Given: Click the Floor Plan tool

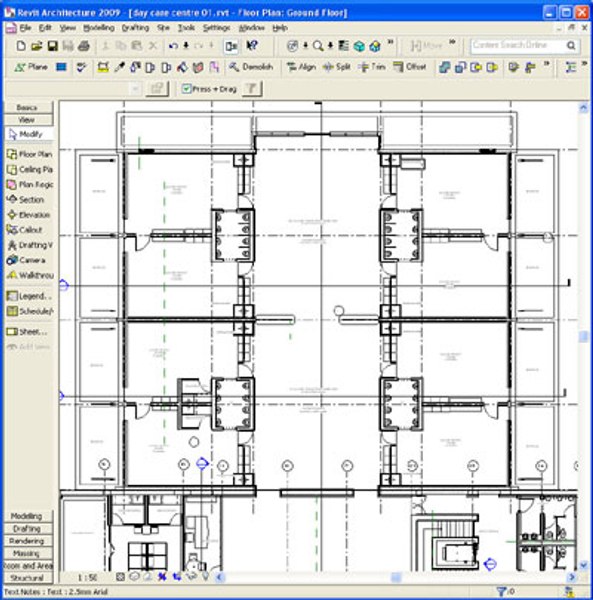Looking at the screenshot, I should click(x=29, y=154).
